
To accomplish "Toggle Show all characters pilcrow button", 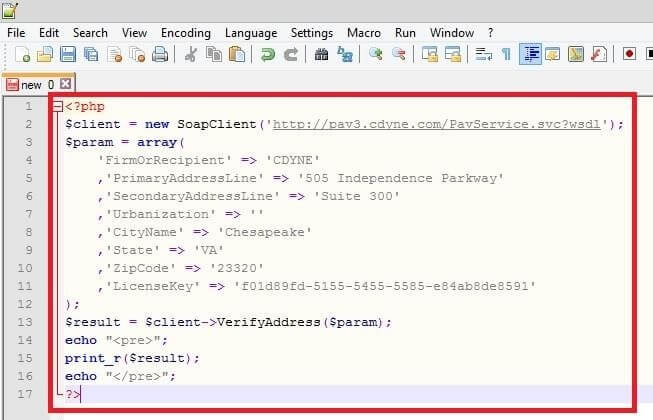I will click(x=507, y=55).
